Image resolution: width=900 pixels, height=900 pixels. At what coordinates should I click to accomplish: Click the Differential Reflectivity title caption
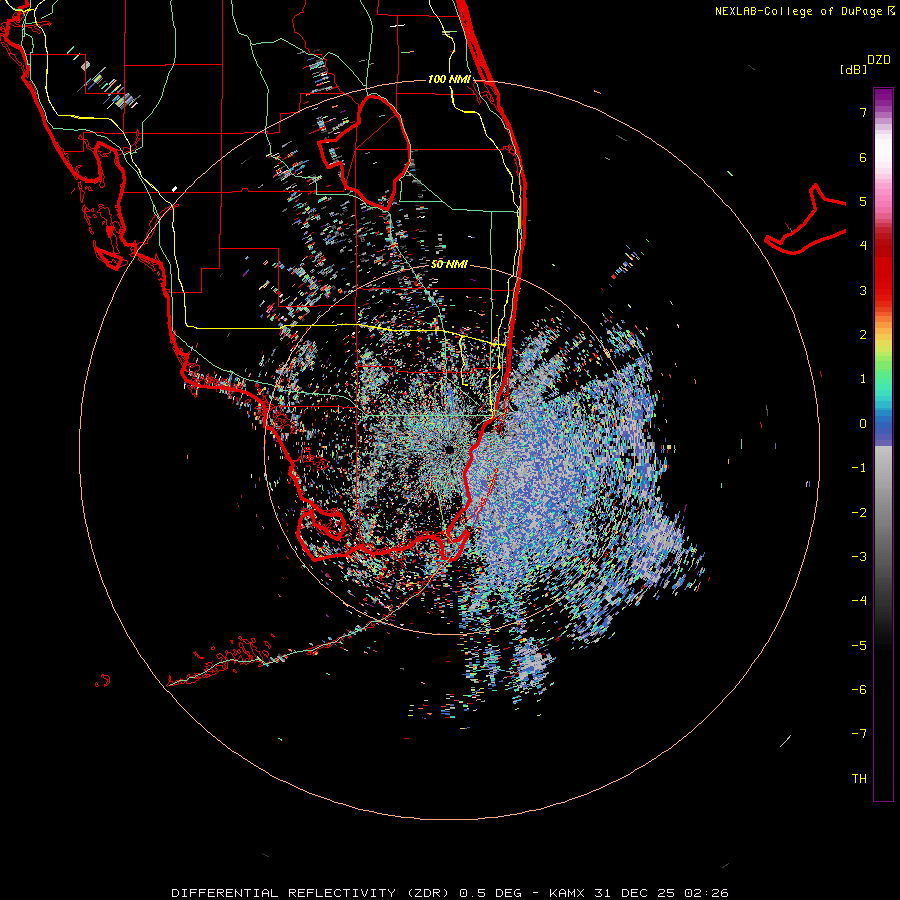(450, 893)
